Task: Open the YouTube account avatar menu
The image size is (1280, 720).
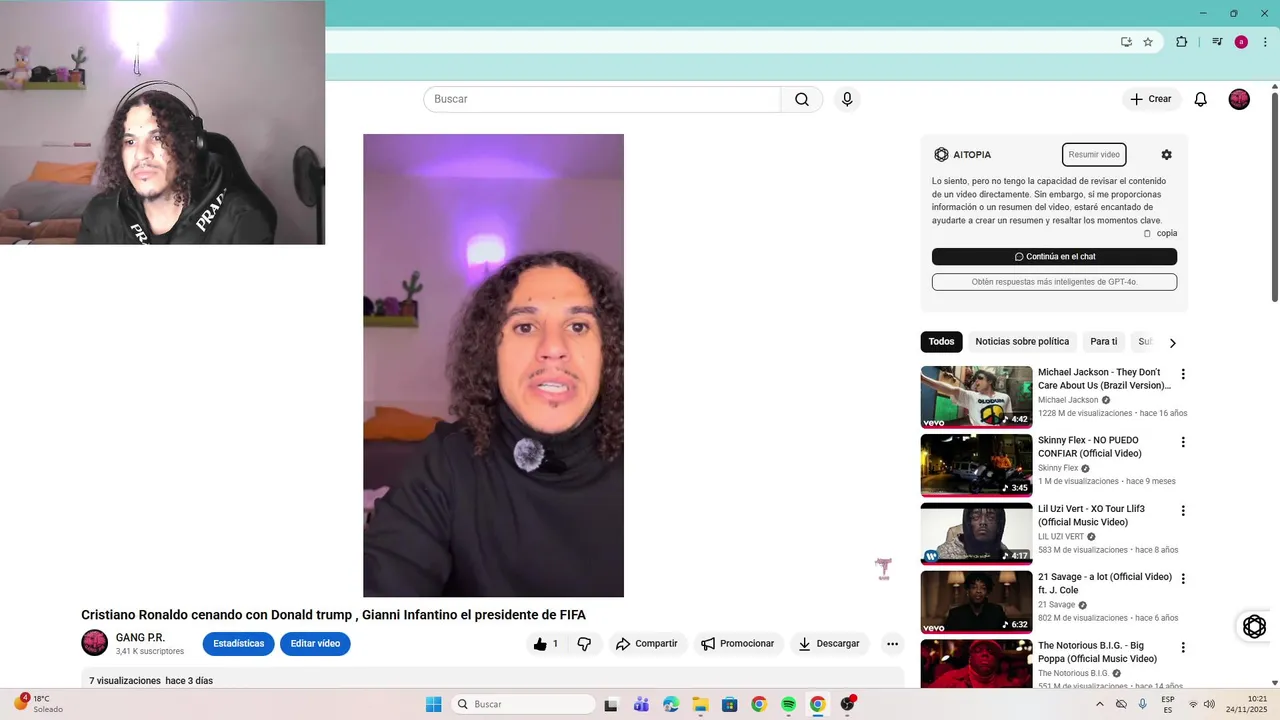Action: (x=1239, y=99)
